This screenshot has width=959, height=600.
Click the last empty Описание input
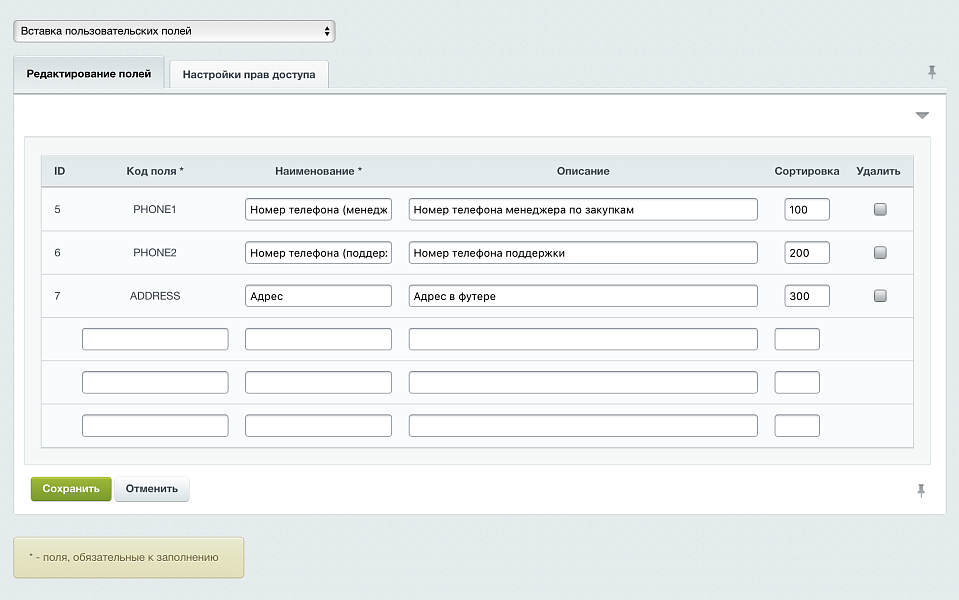583,426
